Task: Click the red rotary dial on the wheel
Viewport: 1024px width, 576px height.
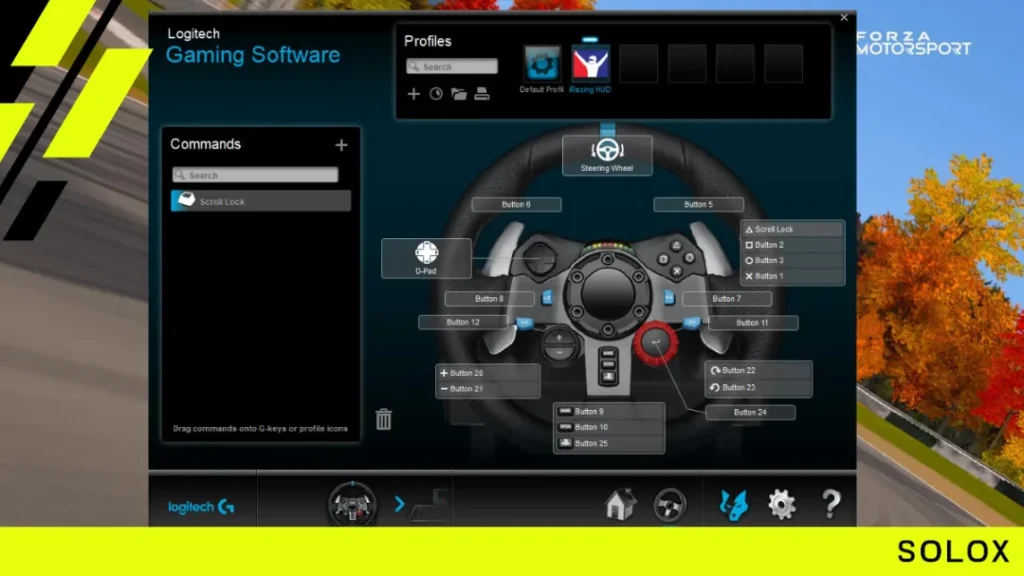Action: [655, 342]
